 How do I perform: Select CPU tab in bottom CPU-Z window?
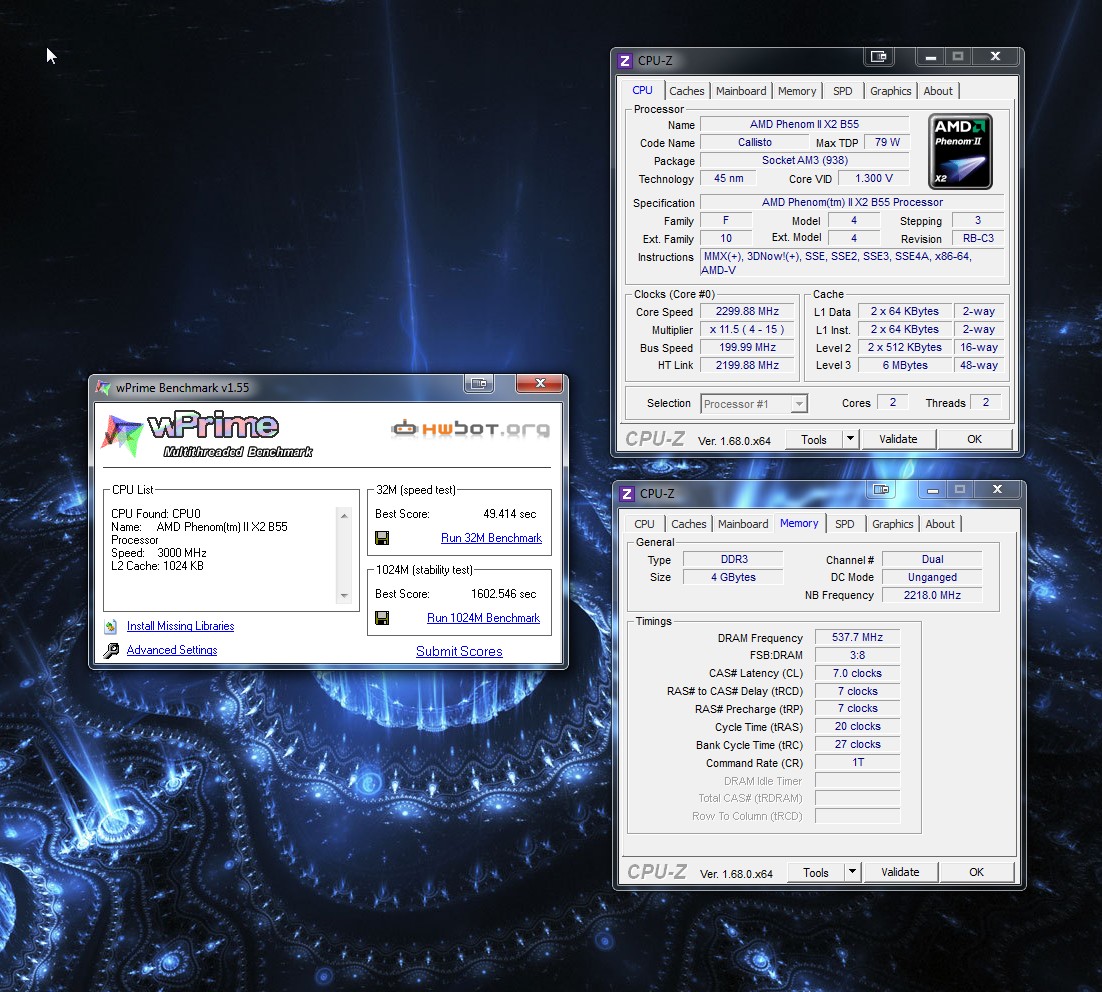644,524
